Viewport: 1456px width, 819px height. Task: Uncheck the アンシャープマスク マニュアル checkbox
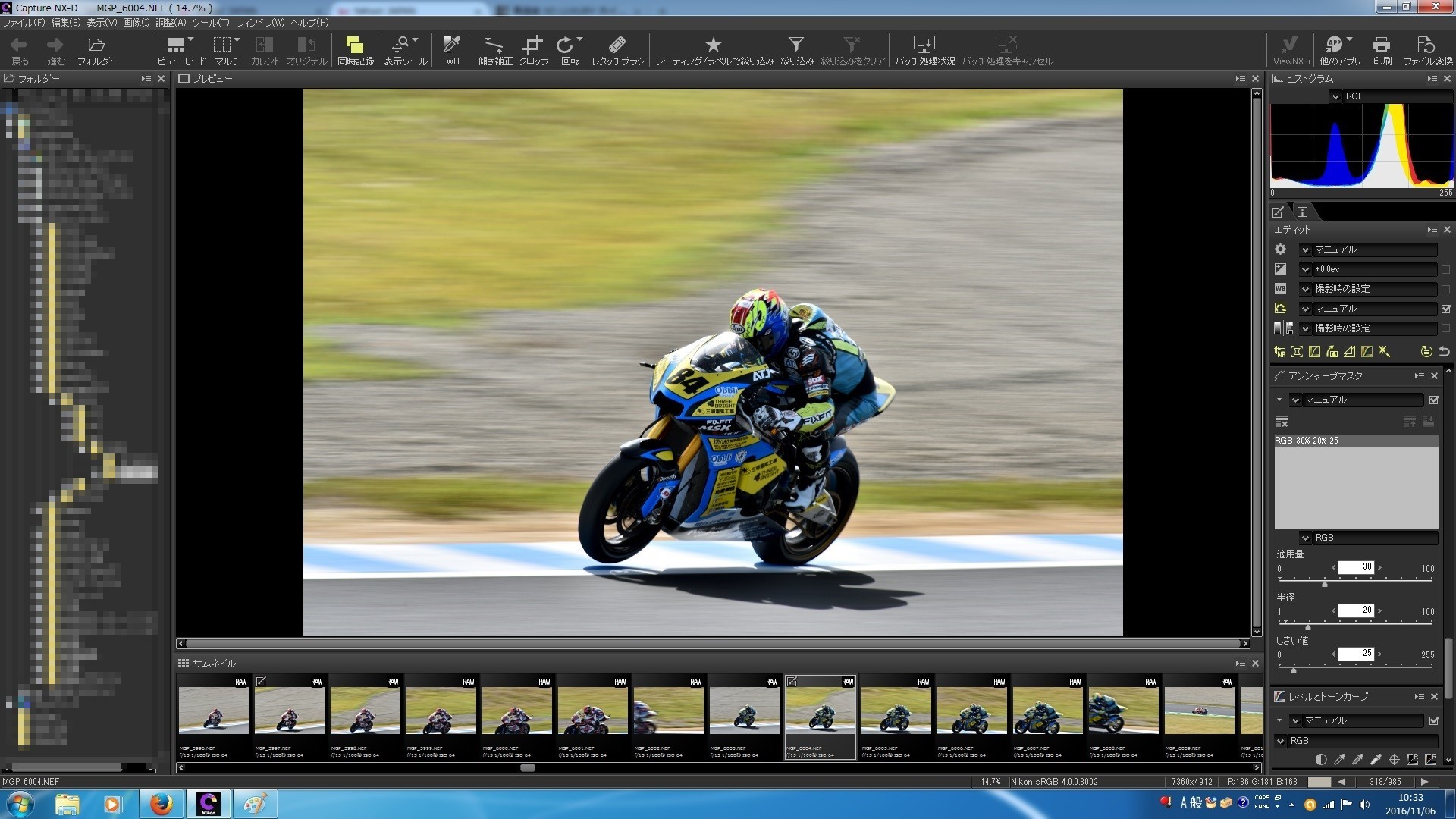(1434, 400)
